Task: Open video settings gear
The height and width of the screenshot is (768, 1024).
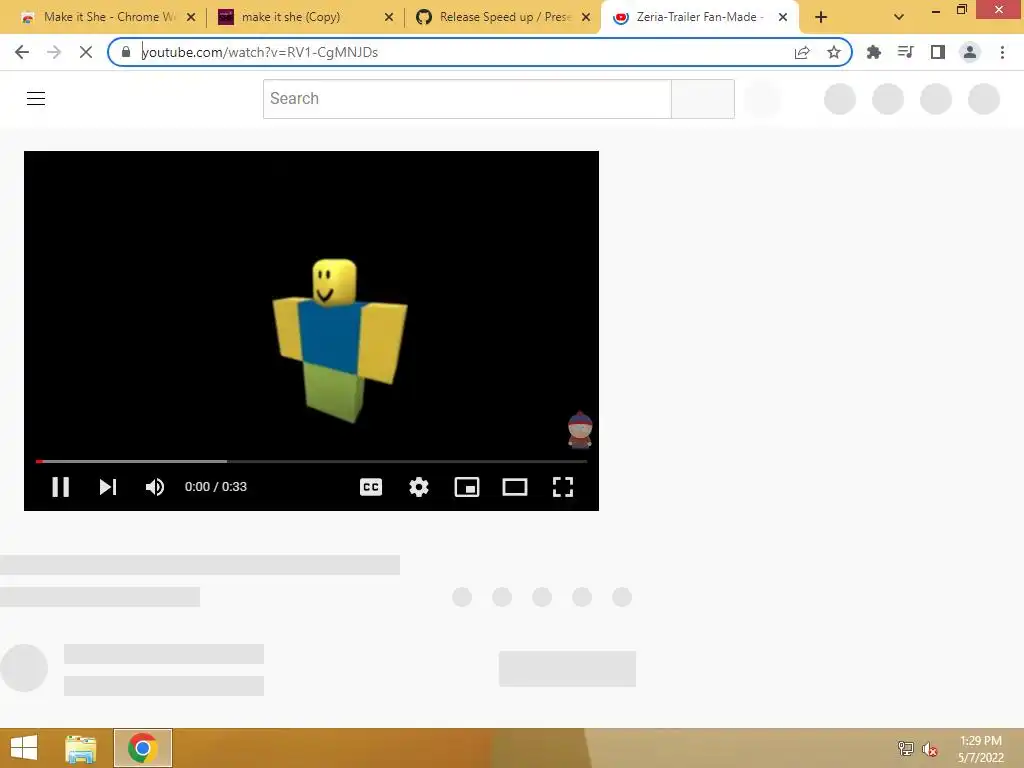Action: click(x=419, y=487)
